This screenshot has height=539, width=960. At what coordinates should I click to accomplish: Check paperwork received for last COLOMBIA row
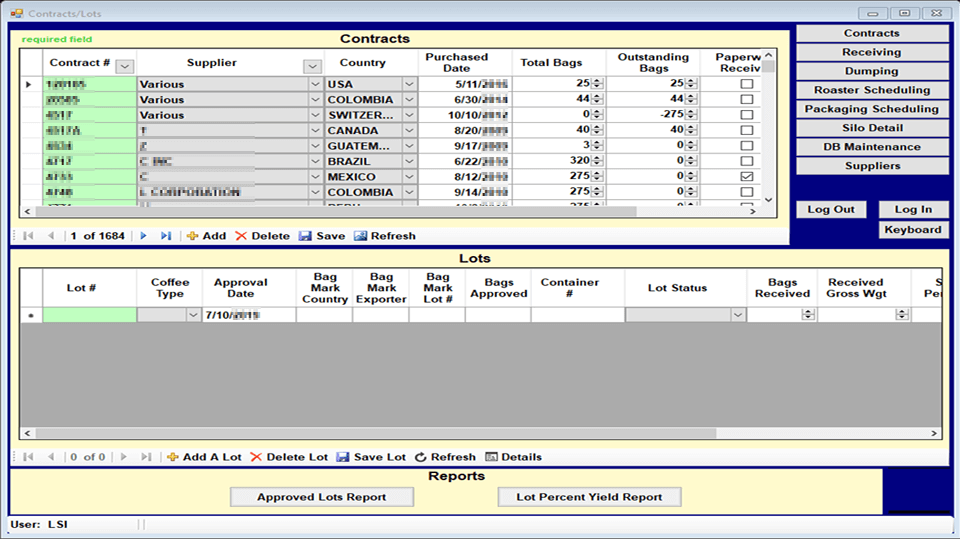click(x=746, y=192)
